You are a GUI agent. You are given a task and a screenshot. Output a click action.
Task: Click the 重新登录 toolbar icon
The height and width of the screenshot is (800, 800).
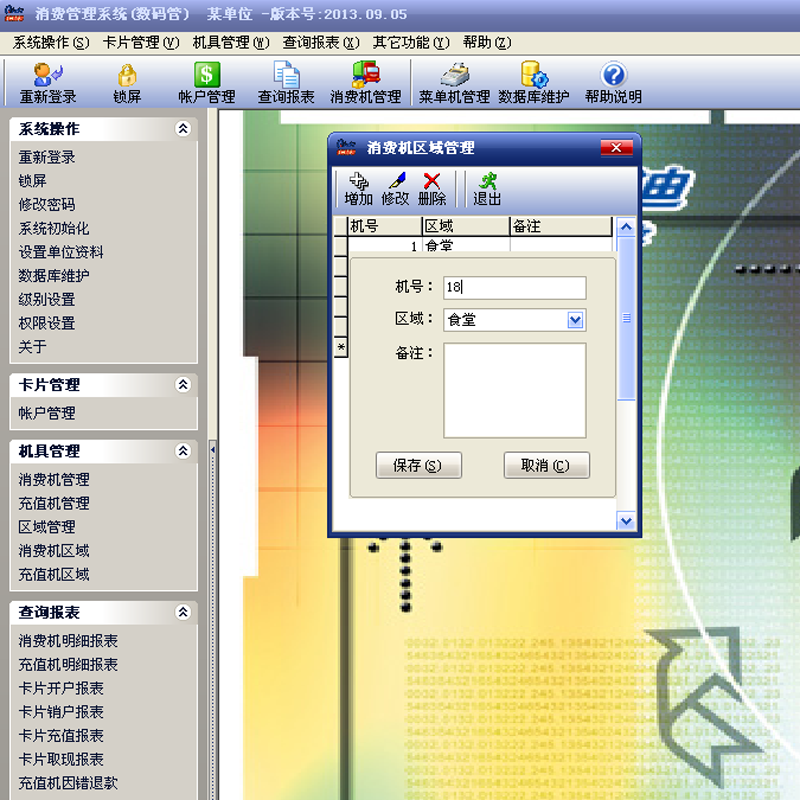(x=47, y=76)
